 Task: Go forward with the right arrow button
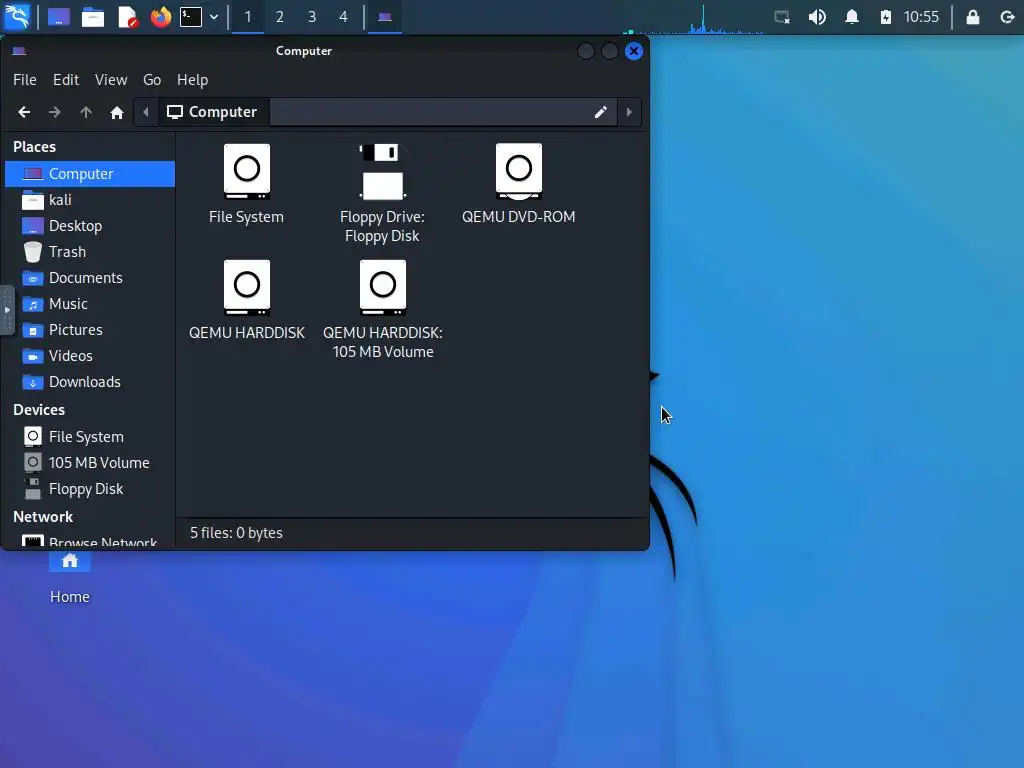55,112
